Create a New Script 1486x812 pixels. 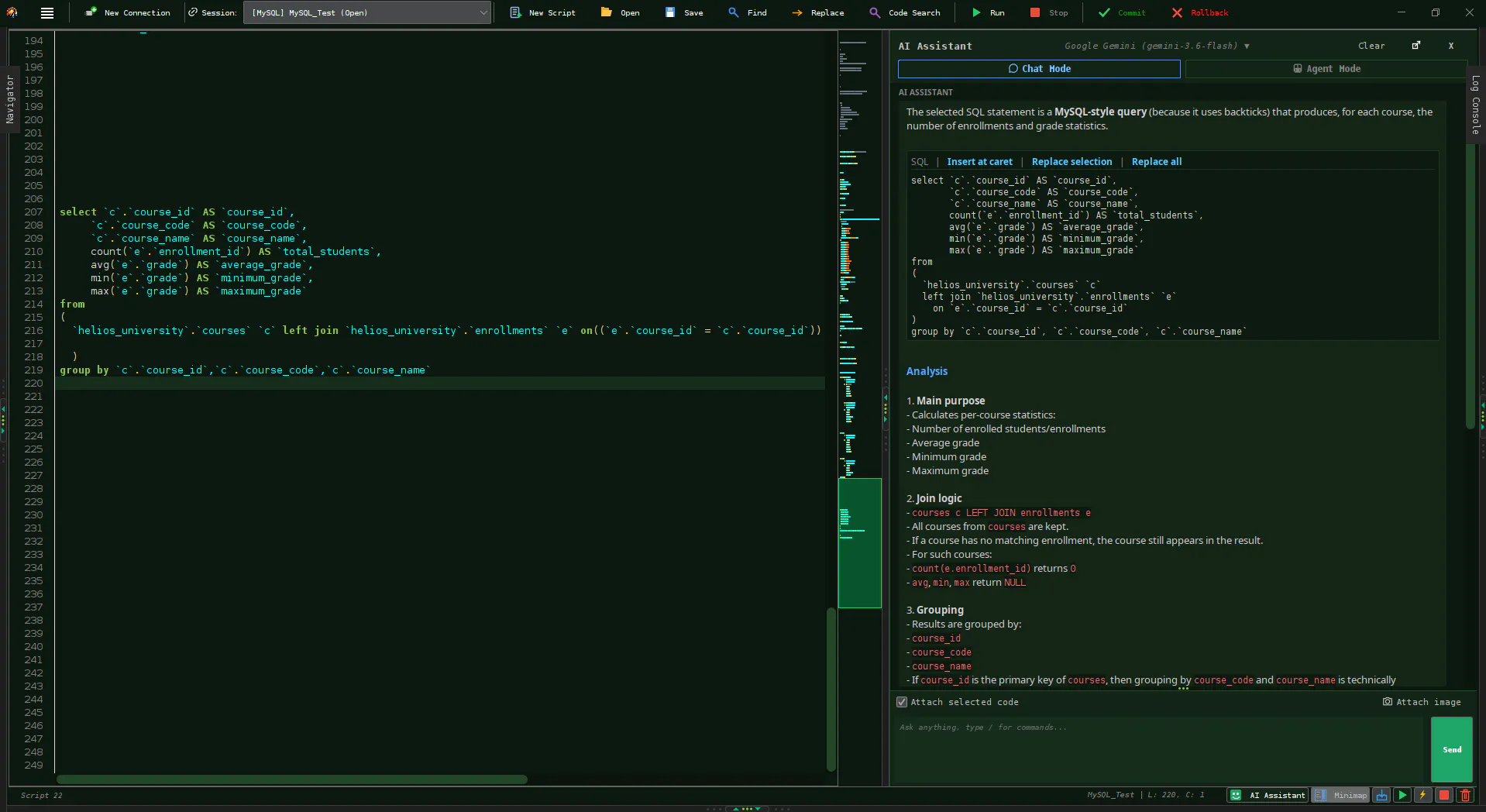tap(542, 12)
